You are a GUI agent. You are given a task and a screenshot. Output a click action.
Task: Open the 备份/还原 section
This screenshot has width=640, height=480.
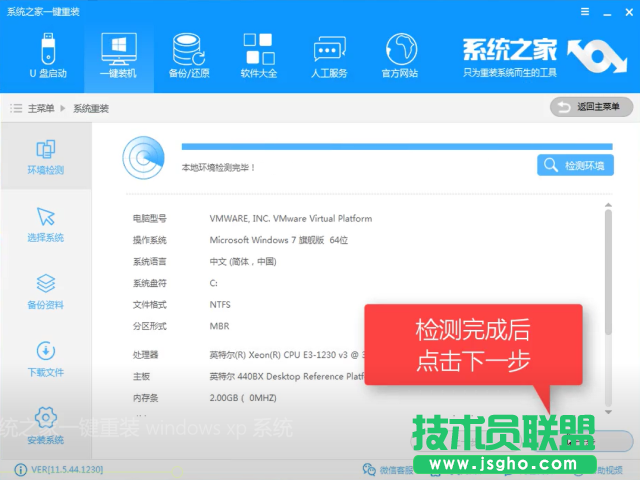point(189,55)
